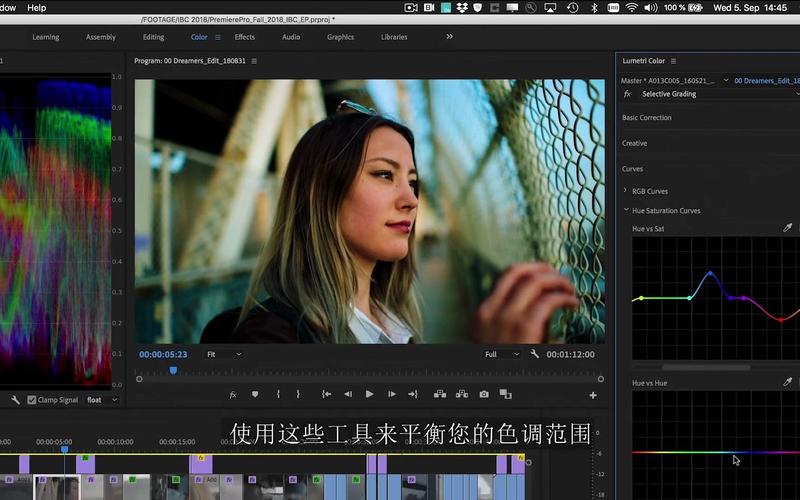Click the Program monitor video frame
The height and width of the screenshot is (500, 800).
point(370,211)
